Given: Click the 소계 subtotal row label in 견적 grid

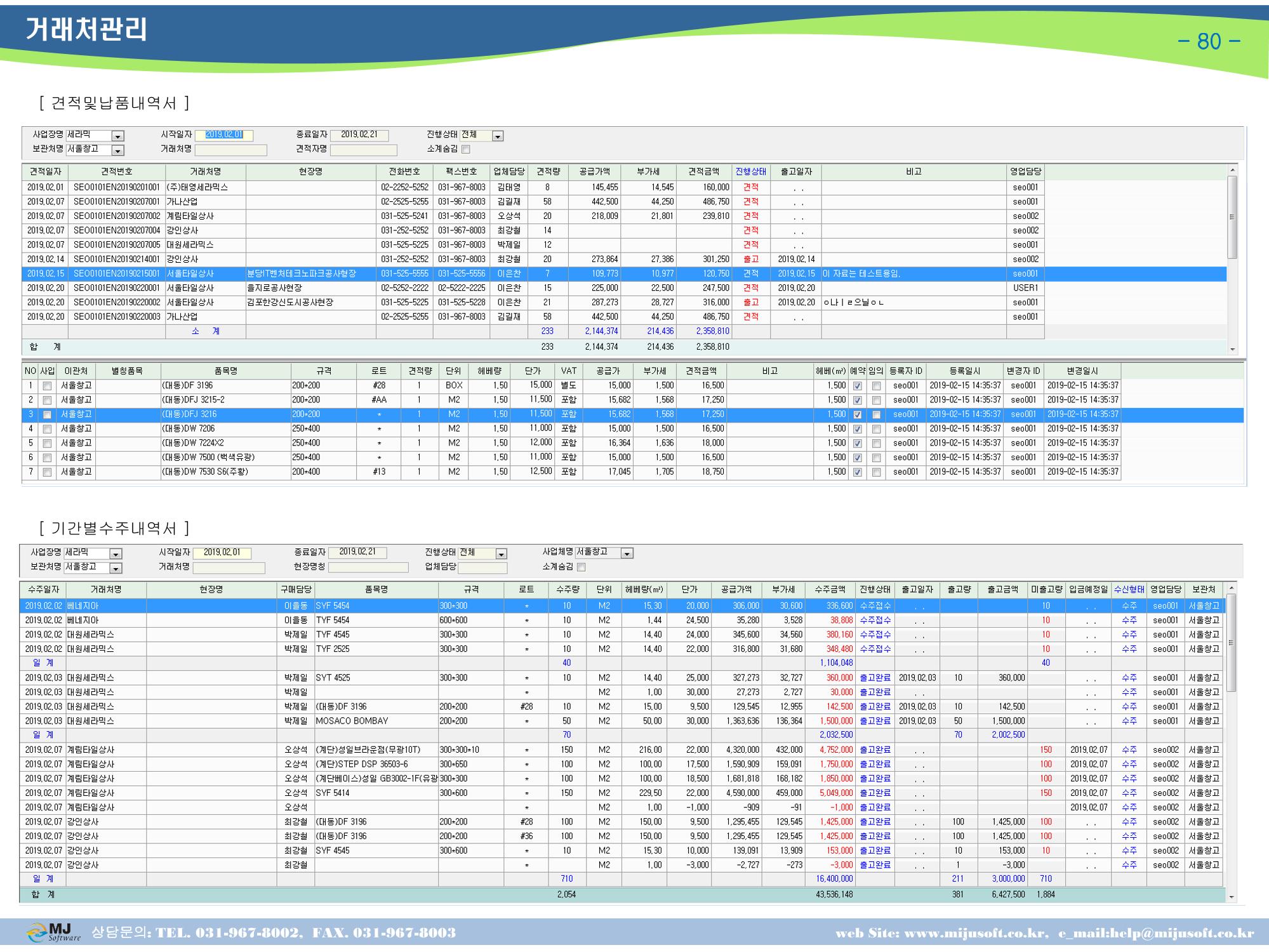Looking at the screenshot, I should coord(206,331).
